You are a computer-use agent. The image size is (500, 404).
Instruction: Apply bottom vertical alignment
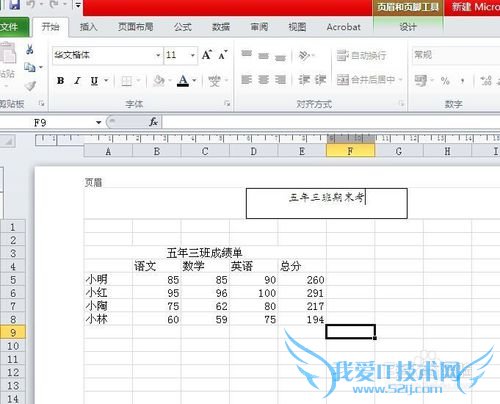pyautogui.click(x=280, y=57)
